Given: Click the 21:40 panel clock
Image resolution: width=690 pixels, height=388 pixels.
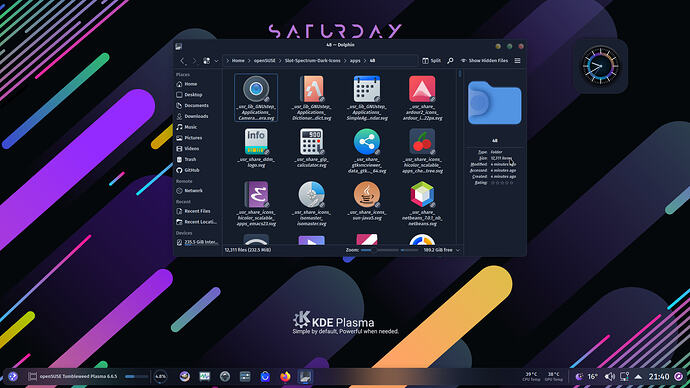Looking at the screenshot, I should tap(659, 377).
